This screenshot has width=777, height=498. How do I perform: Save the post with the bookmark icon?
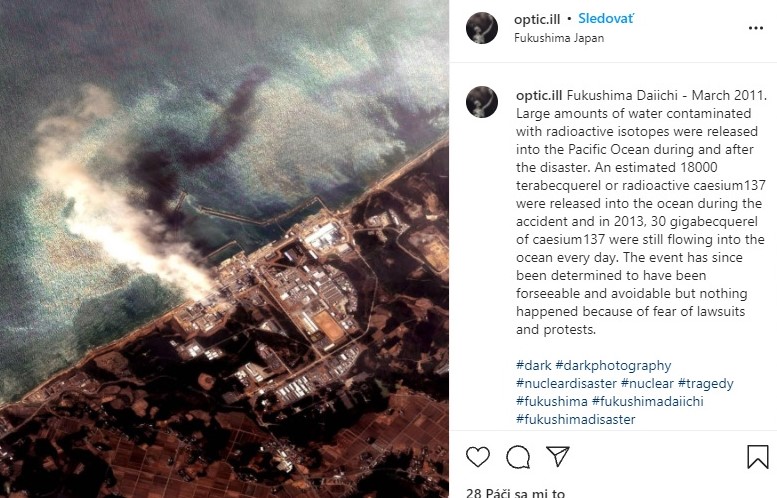758,456
